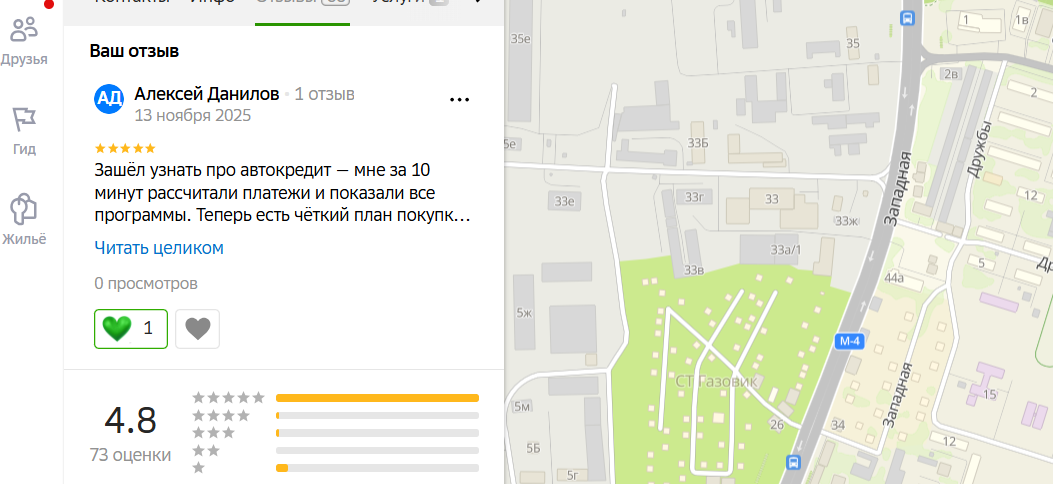The image size is (1053, 484).
Task: Open Алексей Данилов's profile name
Action: (207, 94)
